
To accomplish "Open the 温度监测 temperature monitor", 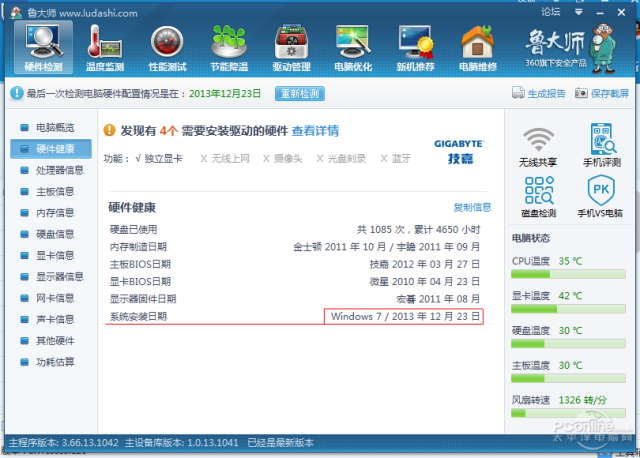I will (105, 47).
